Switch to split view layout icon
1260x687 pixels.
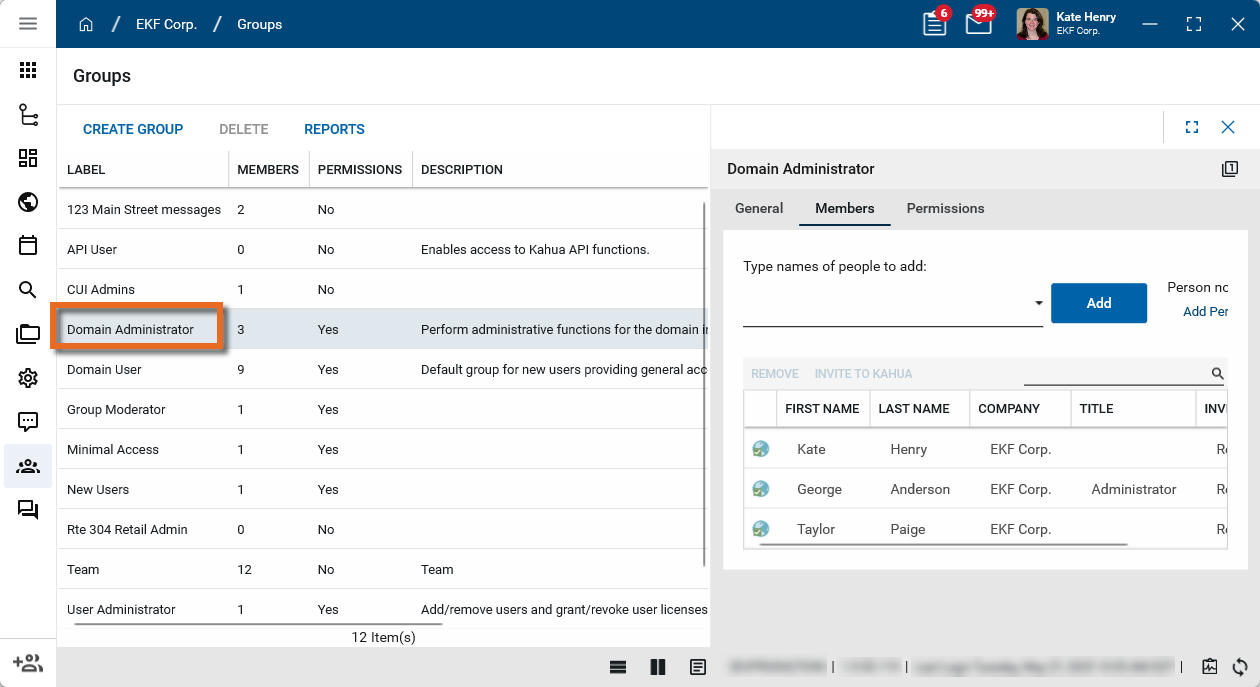pos(658,667)
